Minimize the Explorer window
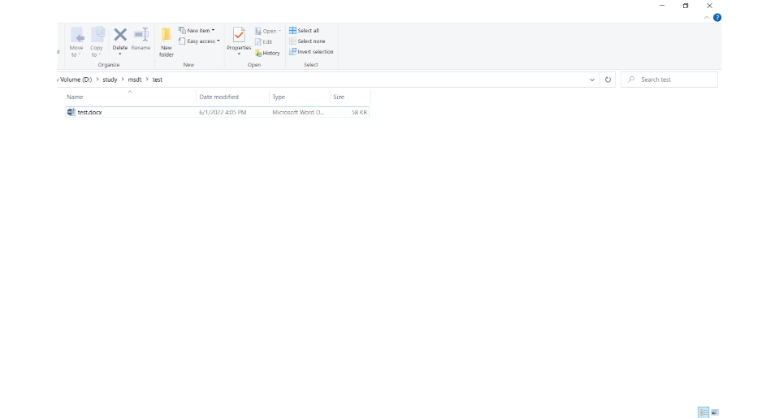 (662, 6)
